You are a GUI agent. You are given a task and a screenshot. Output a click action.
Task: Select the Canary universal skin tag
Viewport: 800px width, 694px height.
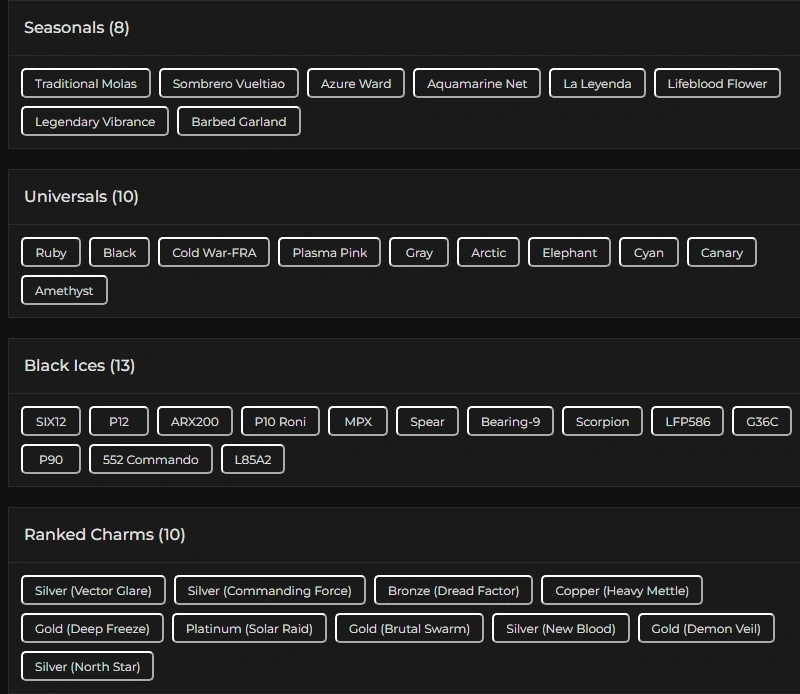[x=721, y=252]
